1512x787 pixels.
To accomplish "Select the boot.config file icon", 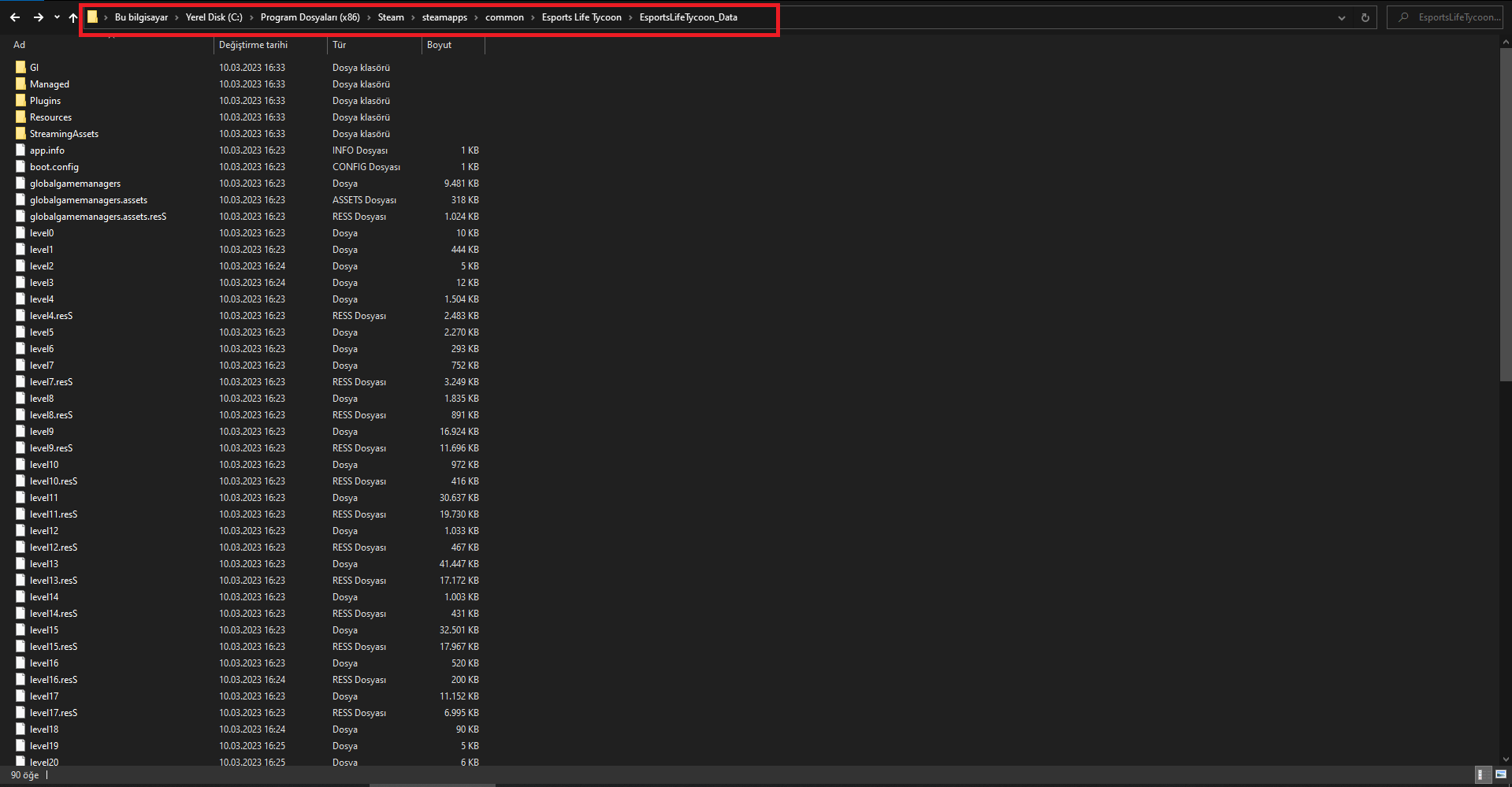I will click(x=20, y=166).
